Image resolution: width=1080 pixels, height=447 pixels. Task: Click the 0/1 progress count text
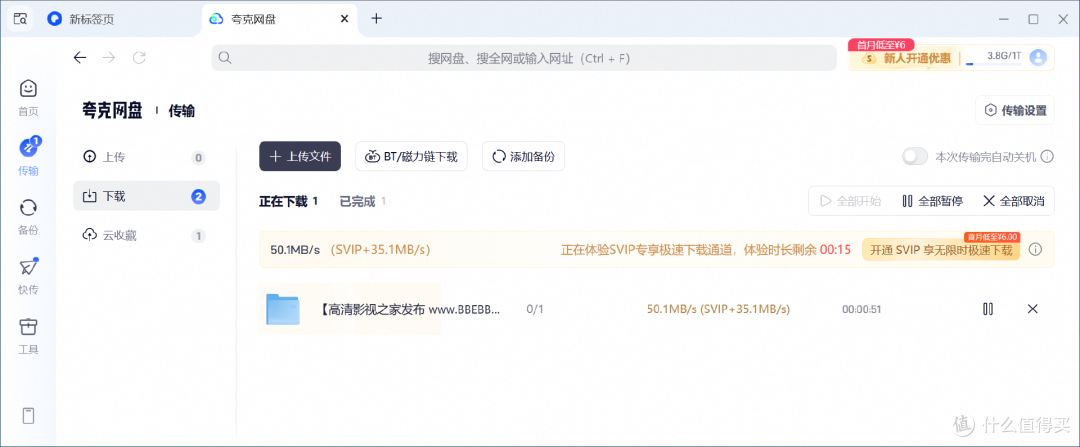535,309
